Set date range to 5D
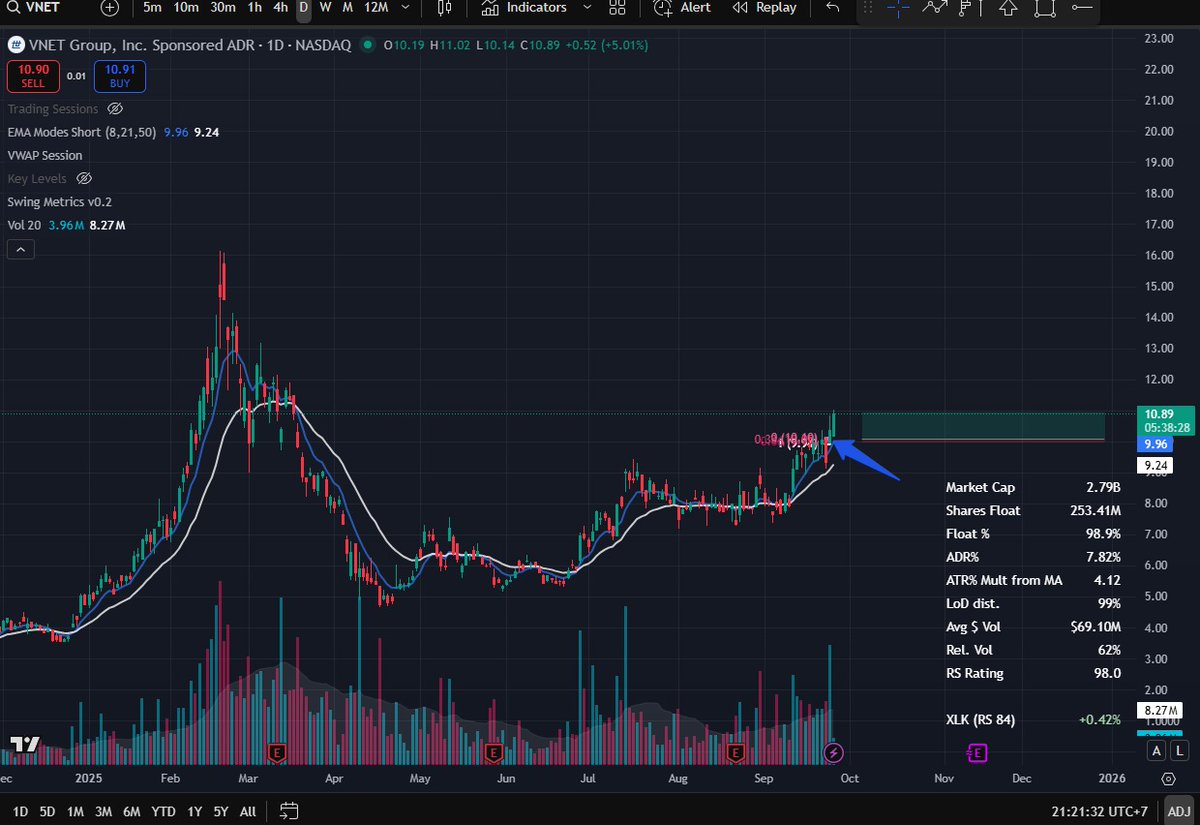This screenshot has width=1200, height=825. coord(47,811)
